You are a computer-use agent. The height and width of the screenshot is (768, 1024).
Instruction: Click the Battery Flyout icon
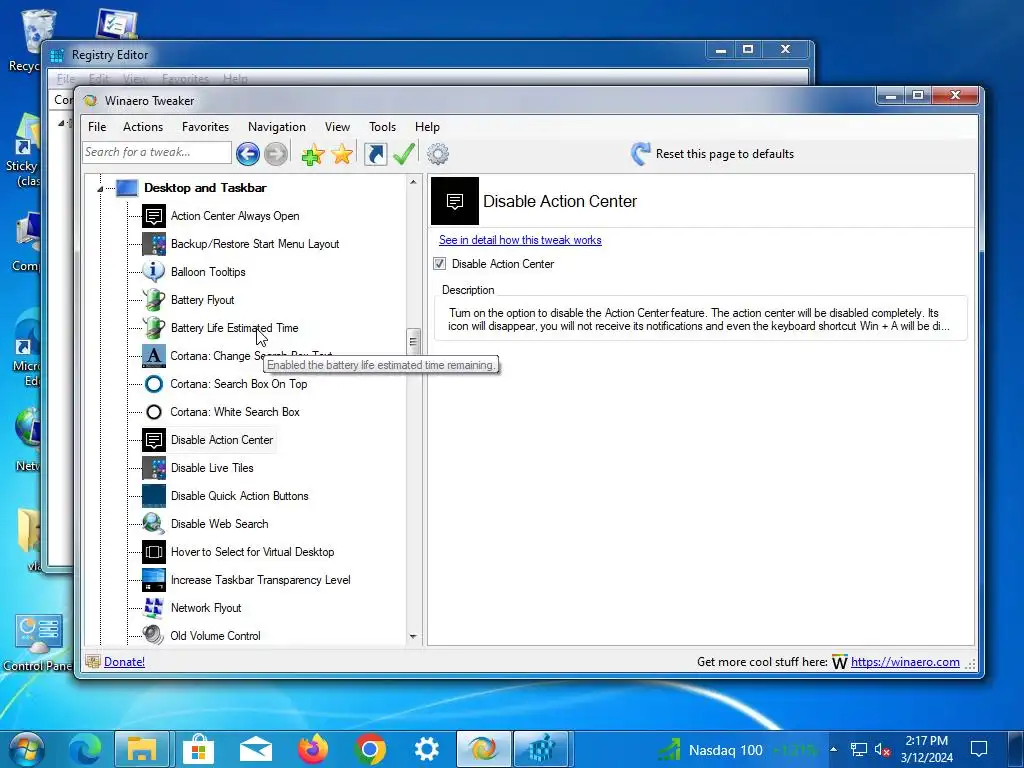pyautogui.click(x=154, y=300)
